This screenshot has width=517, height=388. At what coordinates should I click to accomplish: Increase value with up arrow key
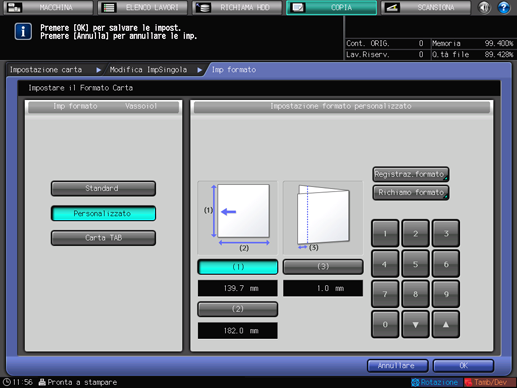(x=446, y=324)
